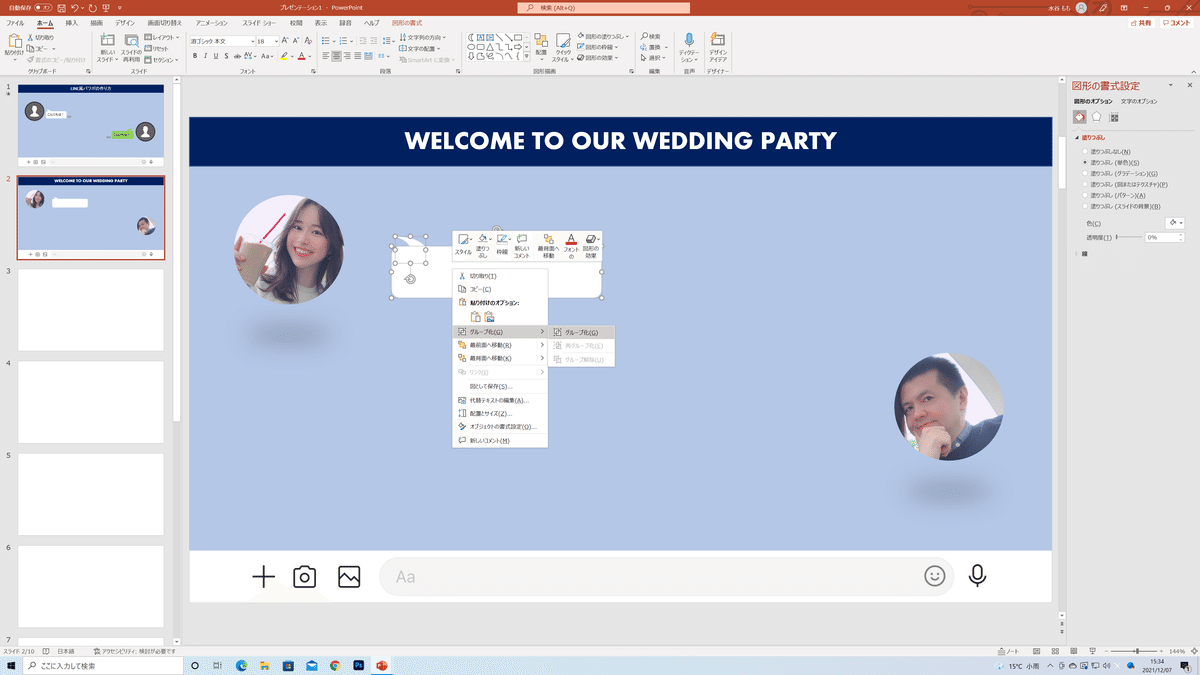The width and height of the screenshot is (1200, 675).
Task: Click コピー(C) in the context menu
Action: [x=480, y=289]
